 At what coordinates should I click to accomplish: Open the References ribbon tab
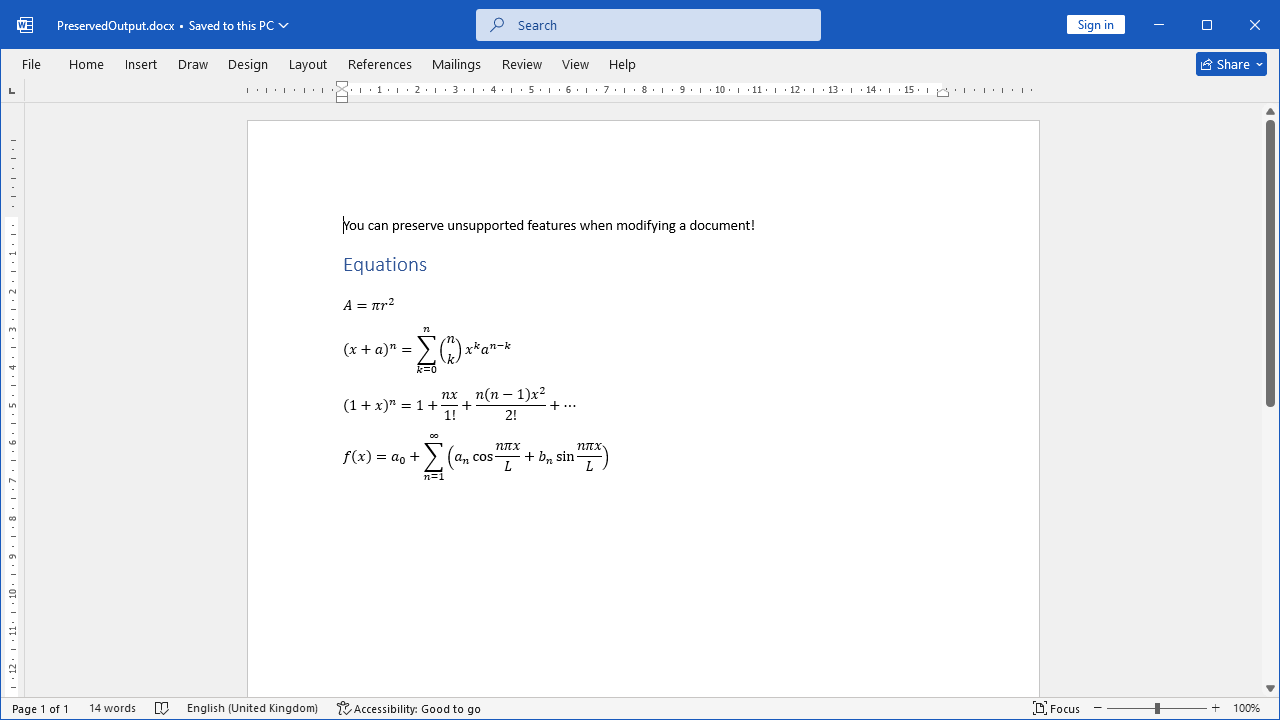pyautogui.click(x=379, y=64)
